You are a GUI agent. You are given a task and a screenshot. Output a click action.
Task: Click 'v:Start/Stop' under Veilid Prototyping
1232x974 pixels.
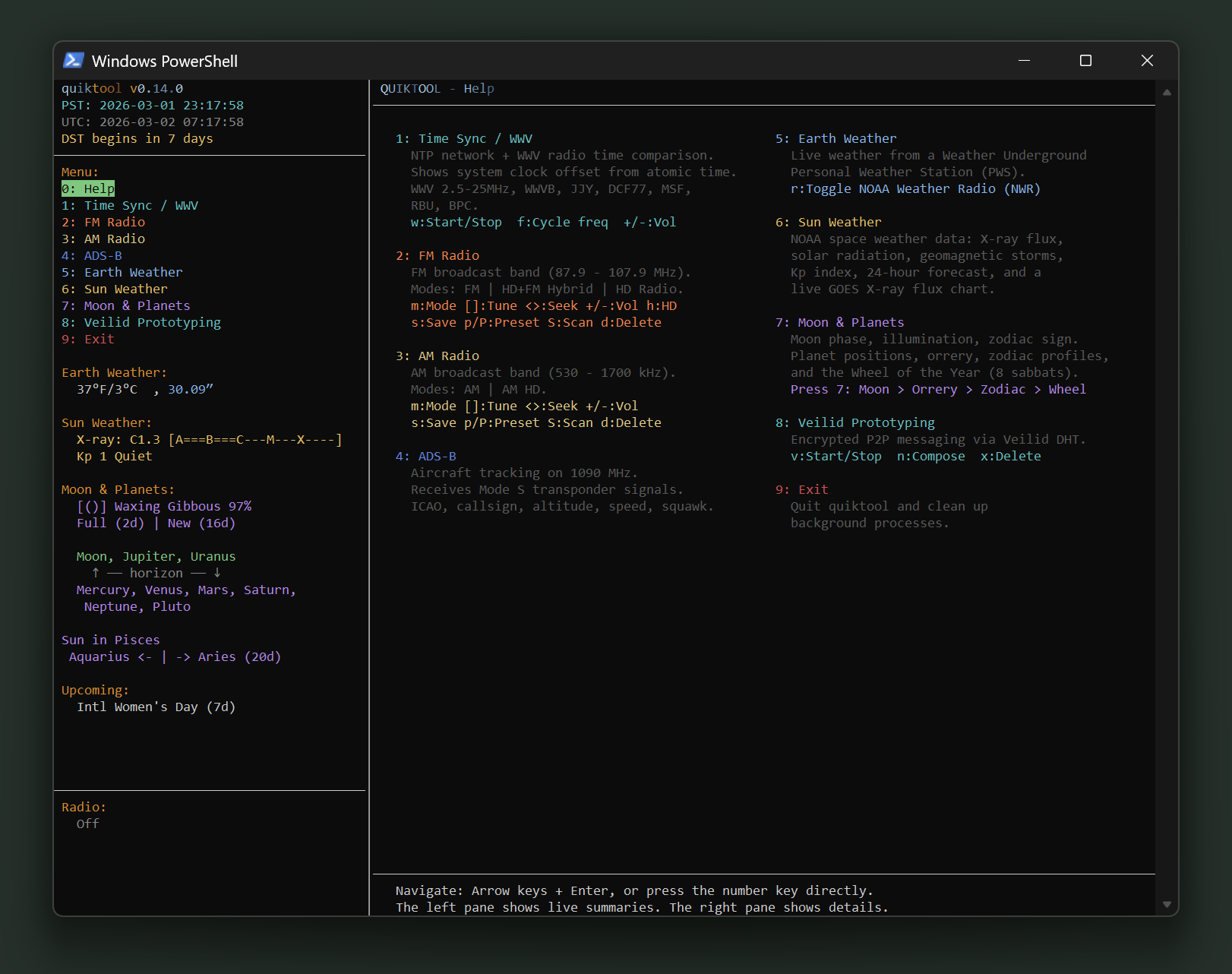click(836, 456)
